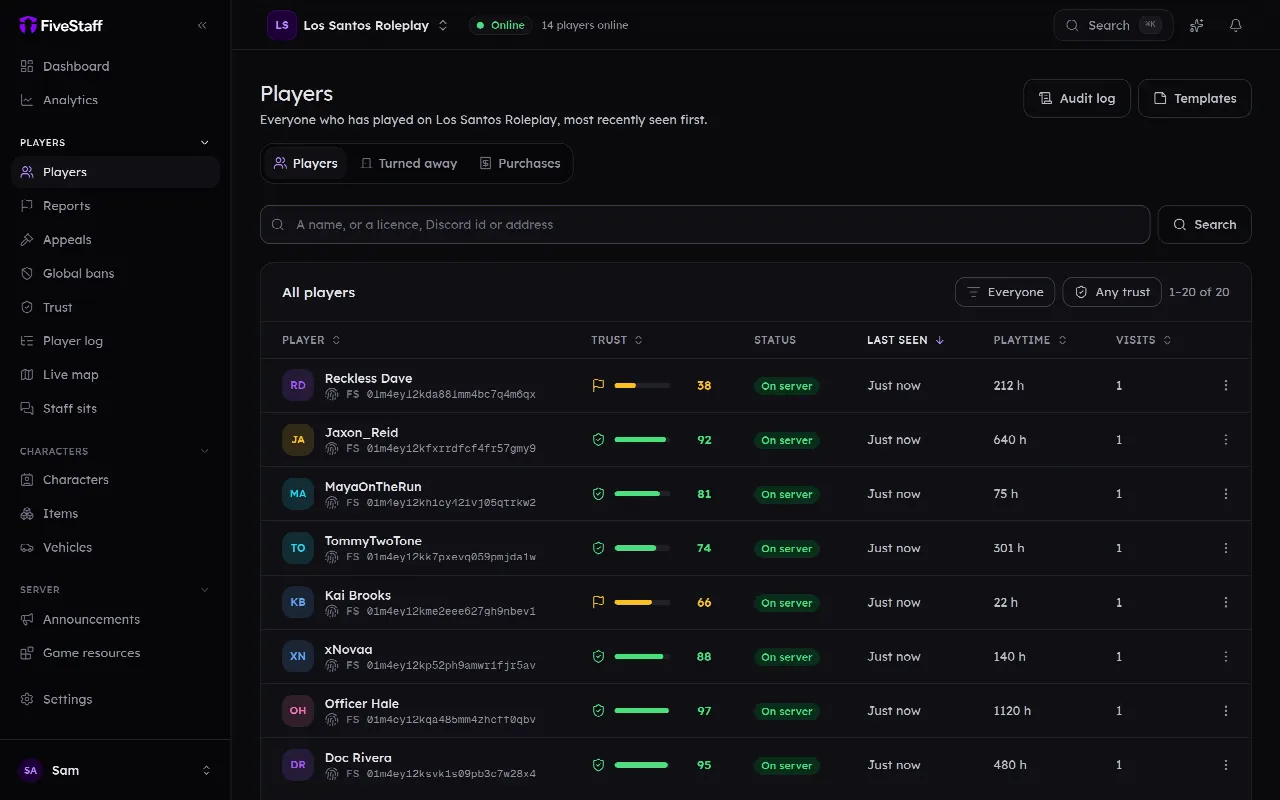
Task: Click the shield trust icon for Jaxon_Reid
Action: point(599,440)
